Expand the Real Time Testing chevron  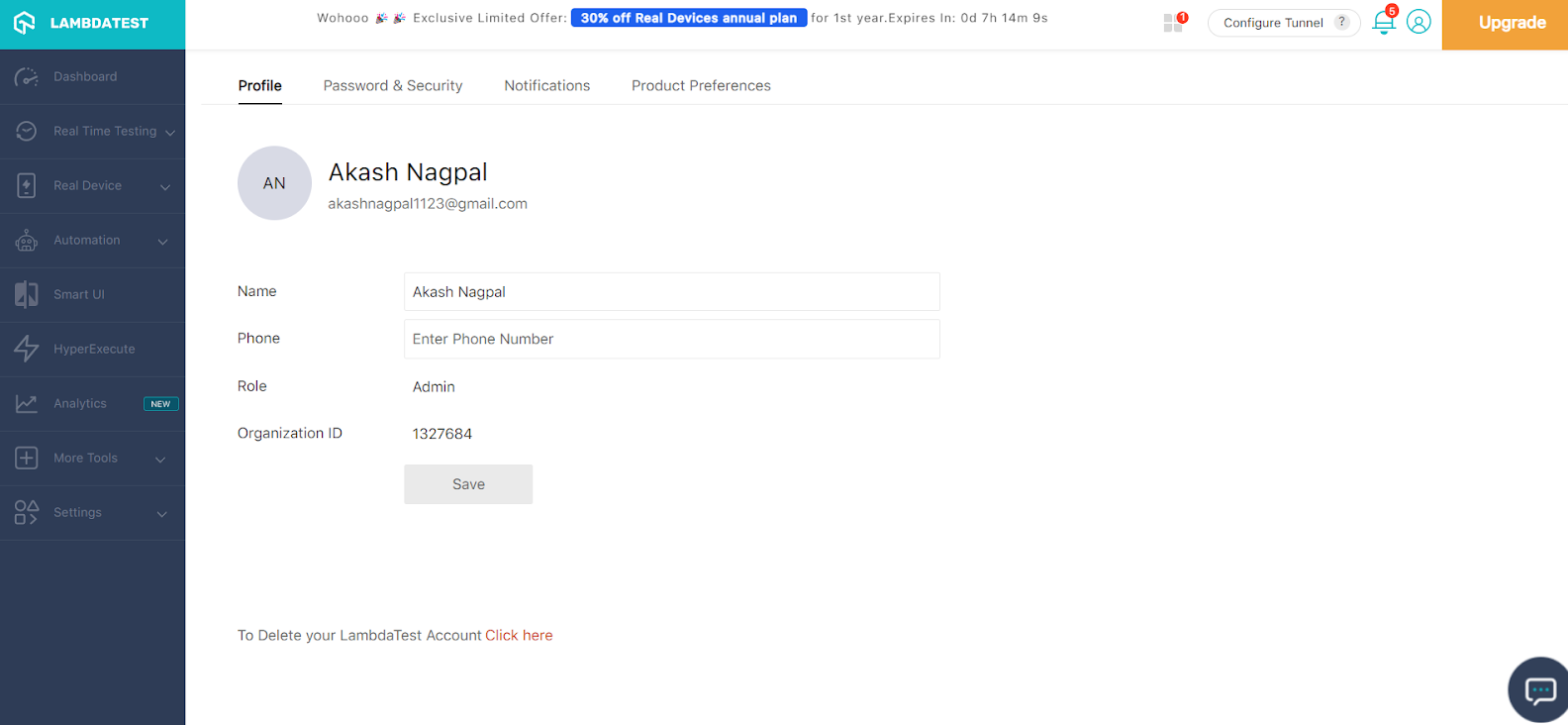tap(170, 133)
